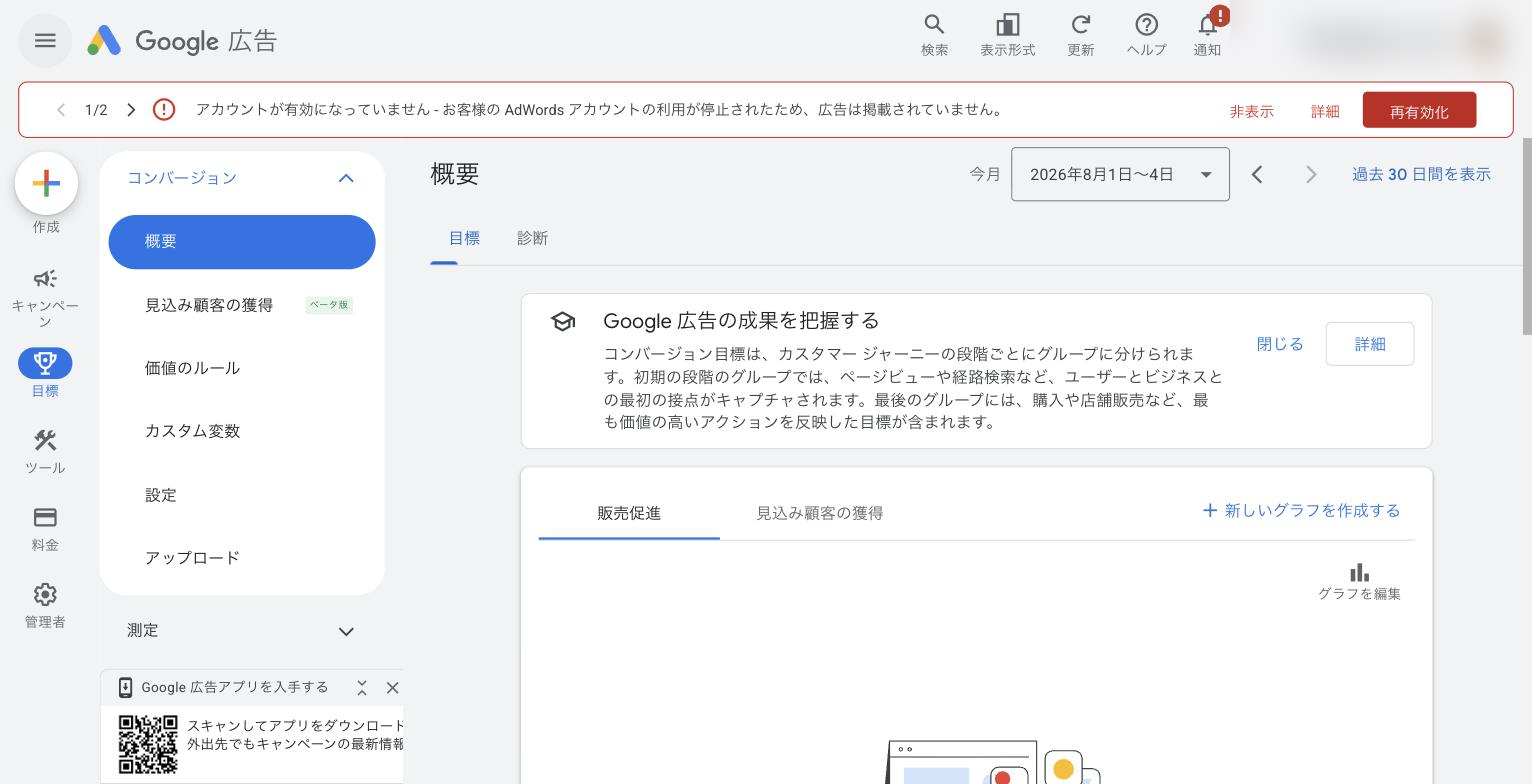Image resolution: width=1532 pixels, height=784 pixels.
Task: Go to next date range
Action: click(x=1311, y=174)
